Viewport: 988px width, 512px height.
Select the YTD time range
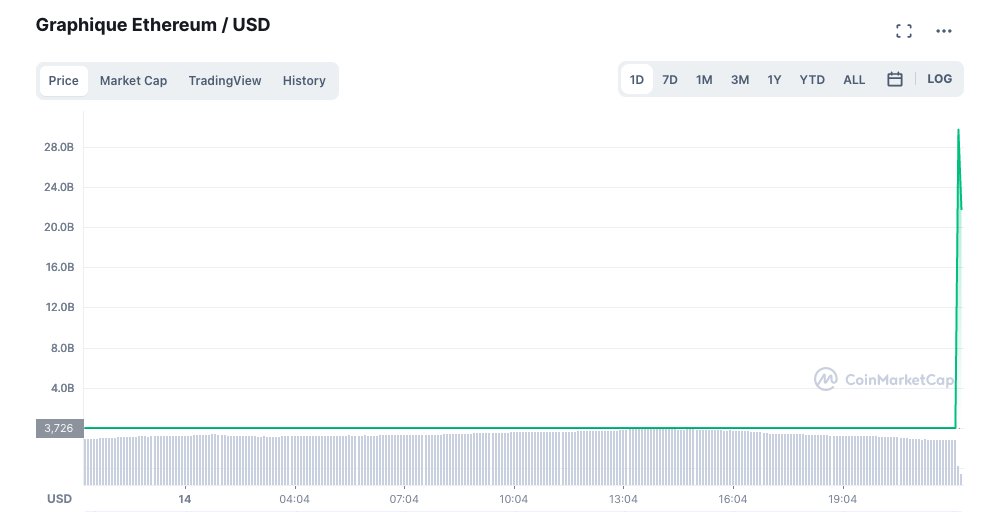[812, 80]
